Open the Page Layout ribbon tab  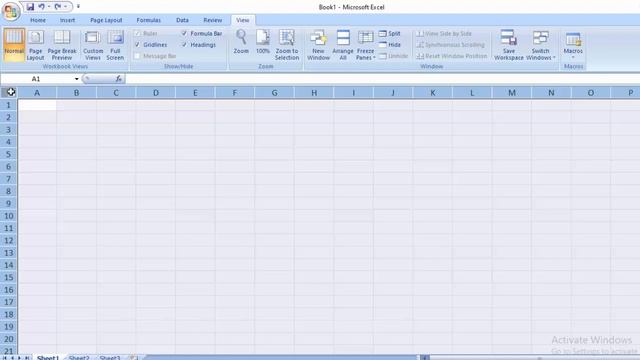click(x=106, y=20)
